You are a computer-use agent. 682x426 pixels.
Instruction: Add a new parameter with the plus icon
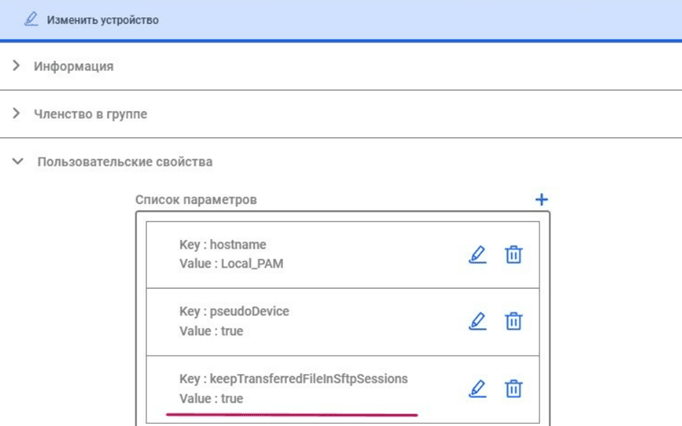(x=542, y=199)
